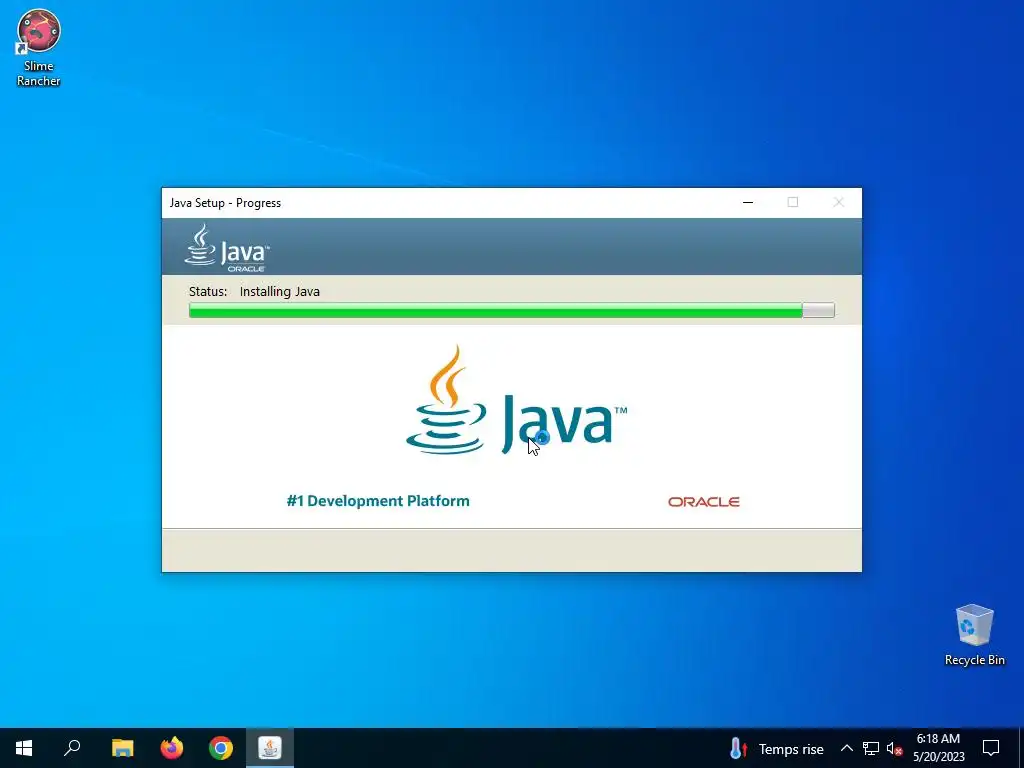The image size is (1024, 768).
Task: Click Show Desktop sliver at taskbar end
Action: 1021,748
